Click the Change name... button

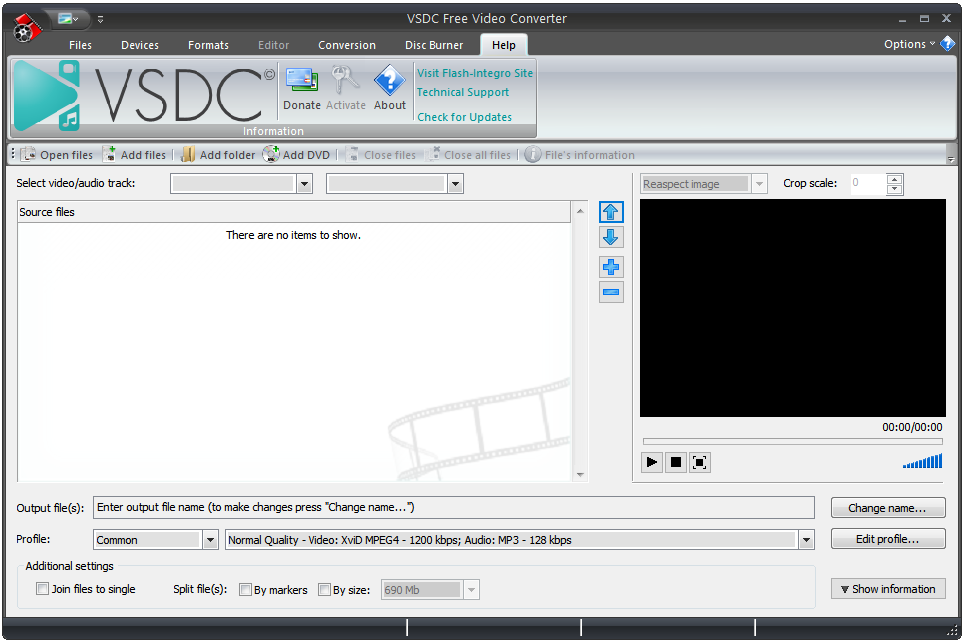tap(887, 508)
